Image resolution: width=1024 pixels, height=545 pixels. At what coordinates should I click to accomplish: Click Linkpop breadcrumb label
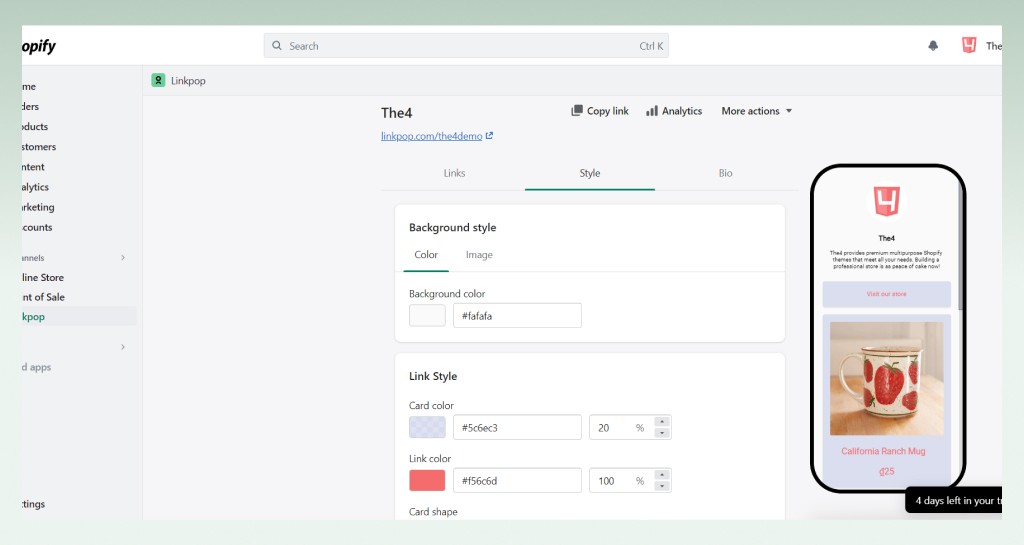tap(188, 81)
